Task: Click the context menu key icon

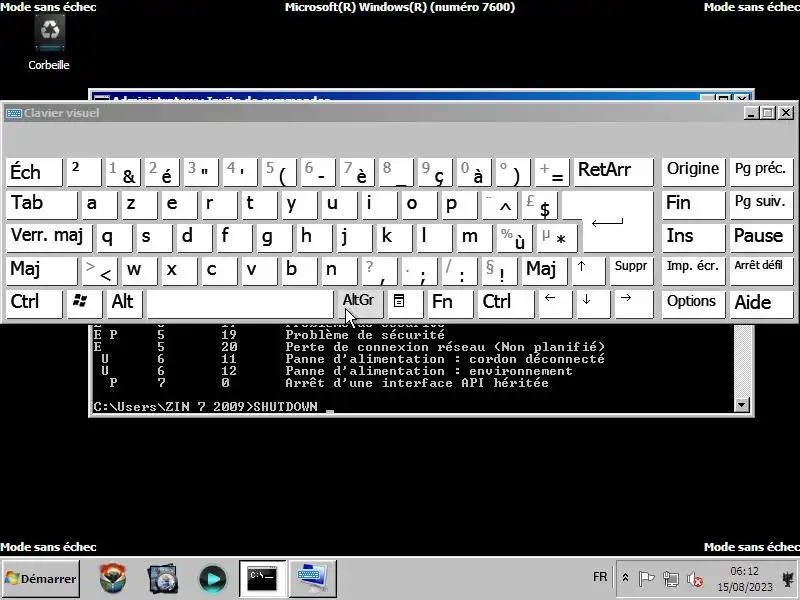Action: tap(405, 303)
